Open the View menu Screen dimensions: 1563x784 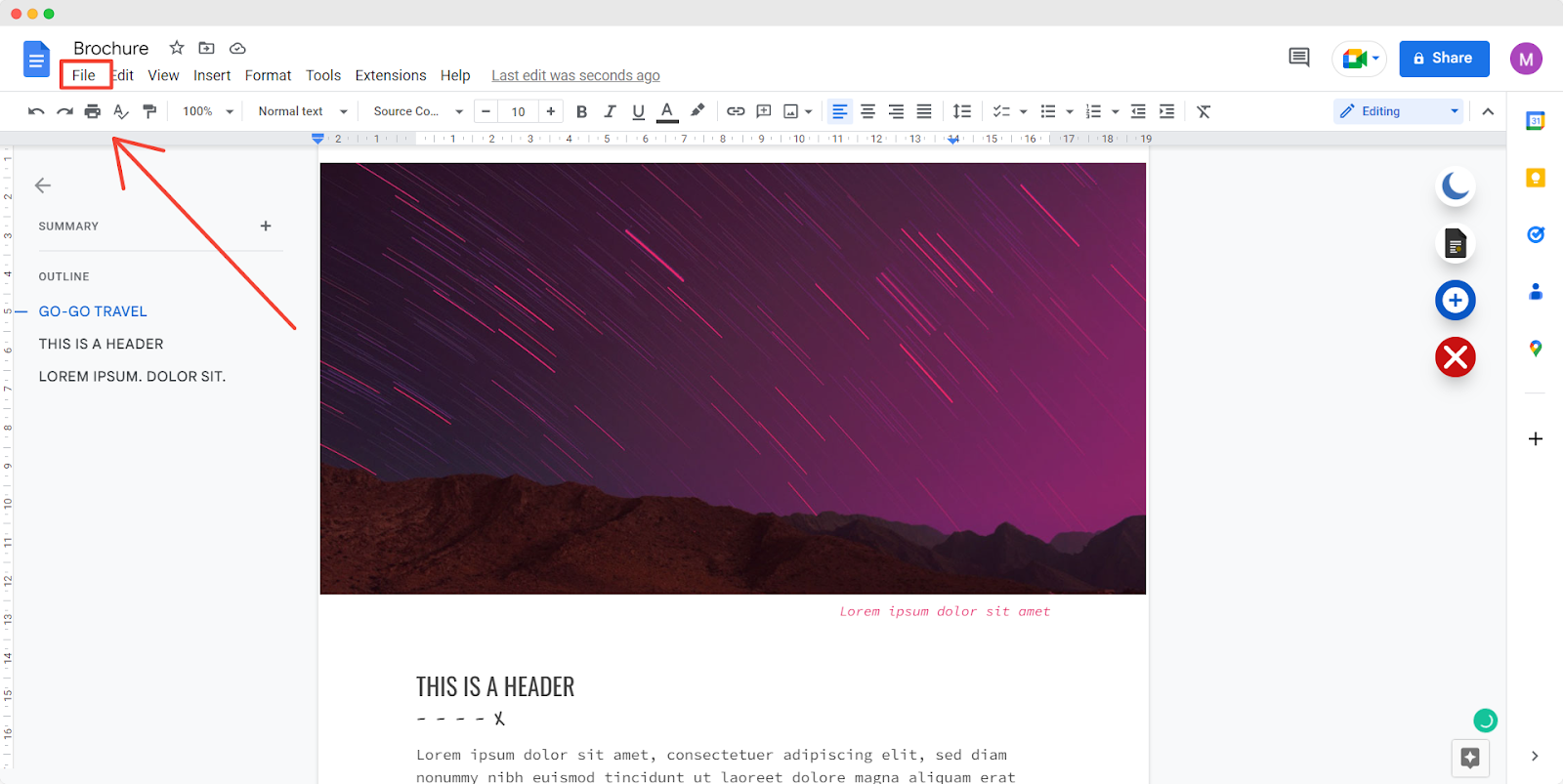pos(163,75)
